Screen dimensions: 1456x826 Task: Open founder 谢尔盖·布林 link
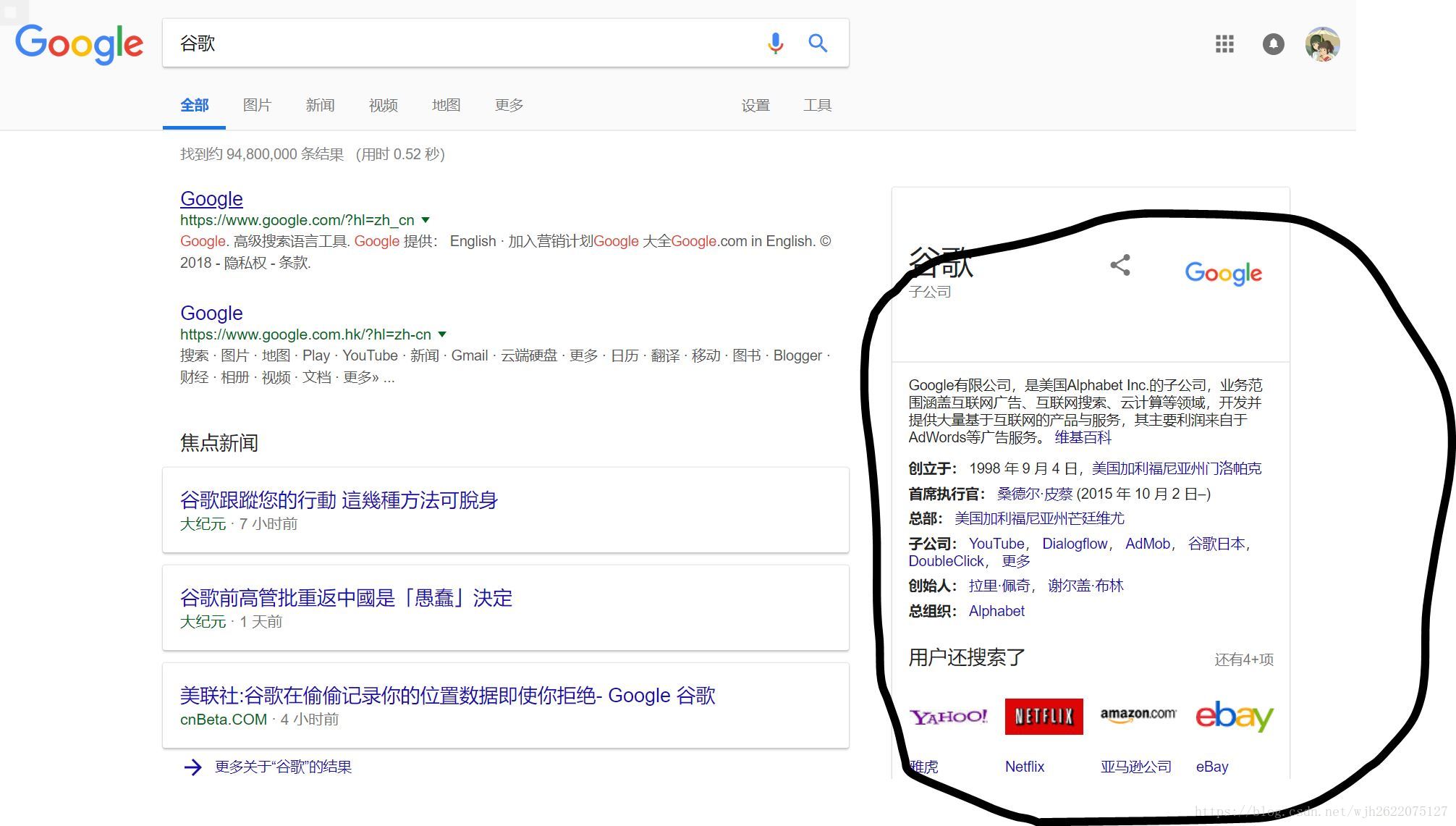1085,586
